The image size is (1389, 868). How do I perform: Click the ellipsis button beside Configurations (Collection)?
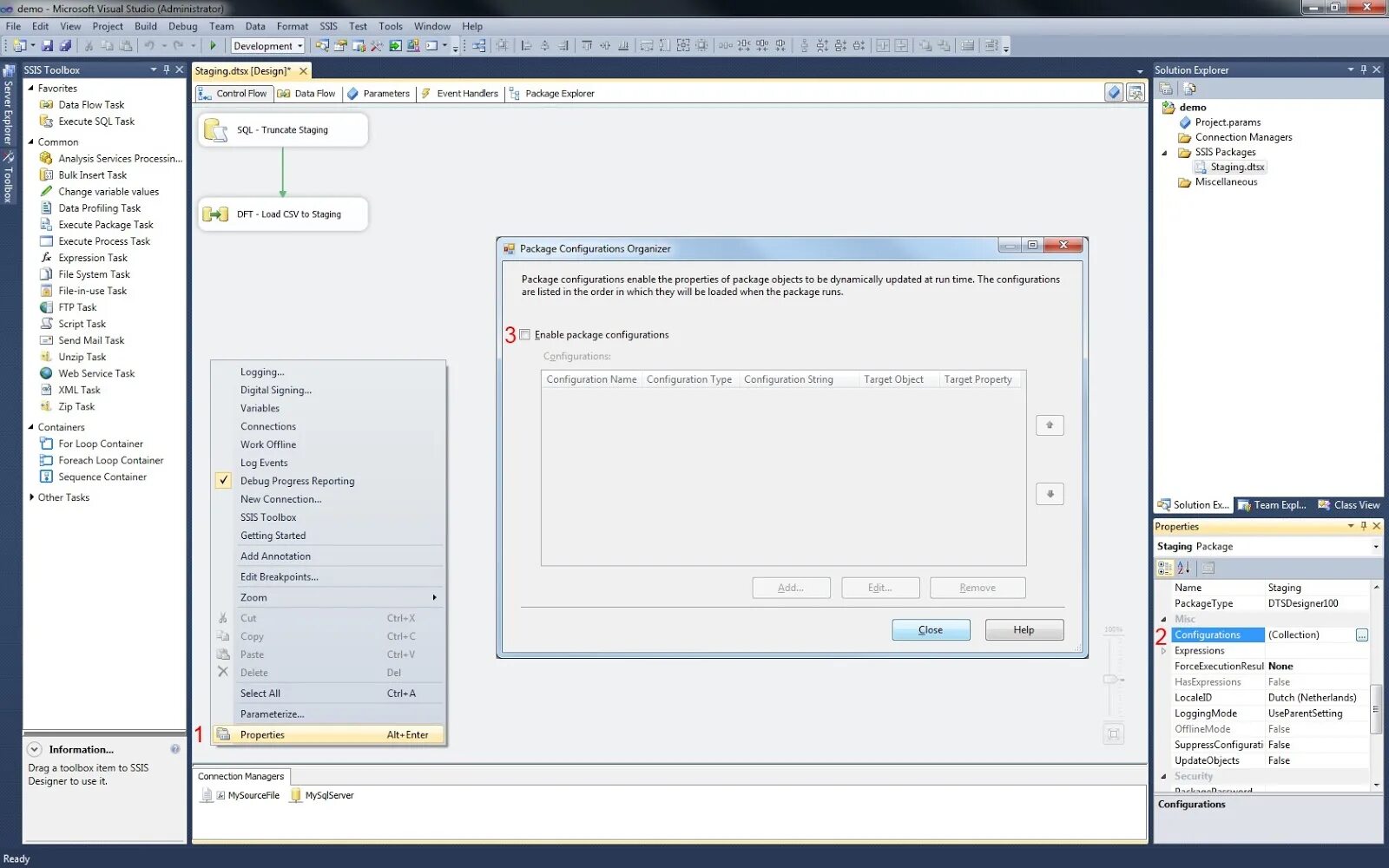(x=1361, y=635)
